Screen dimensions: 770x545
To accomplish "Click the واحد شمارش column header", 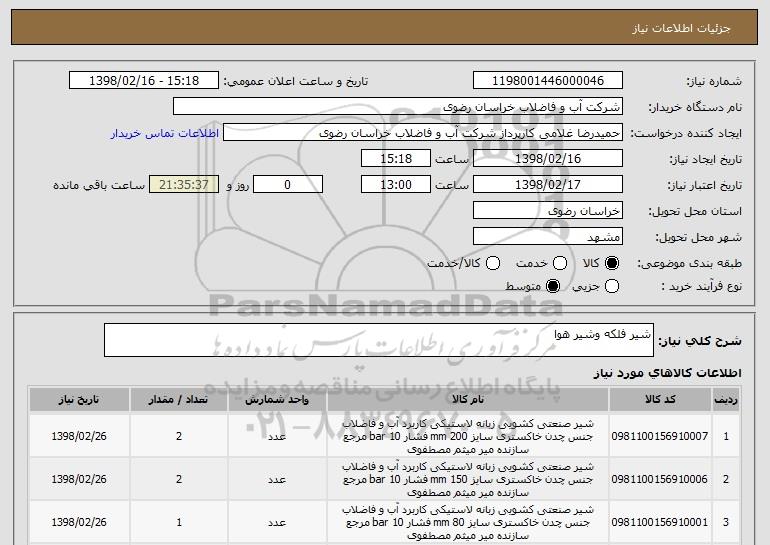I will click(277, 400).
